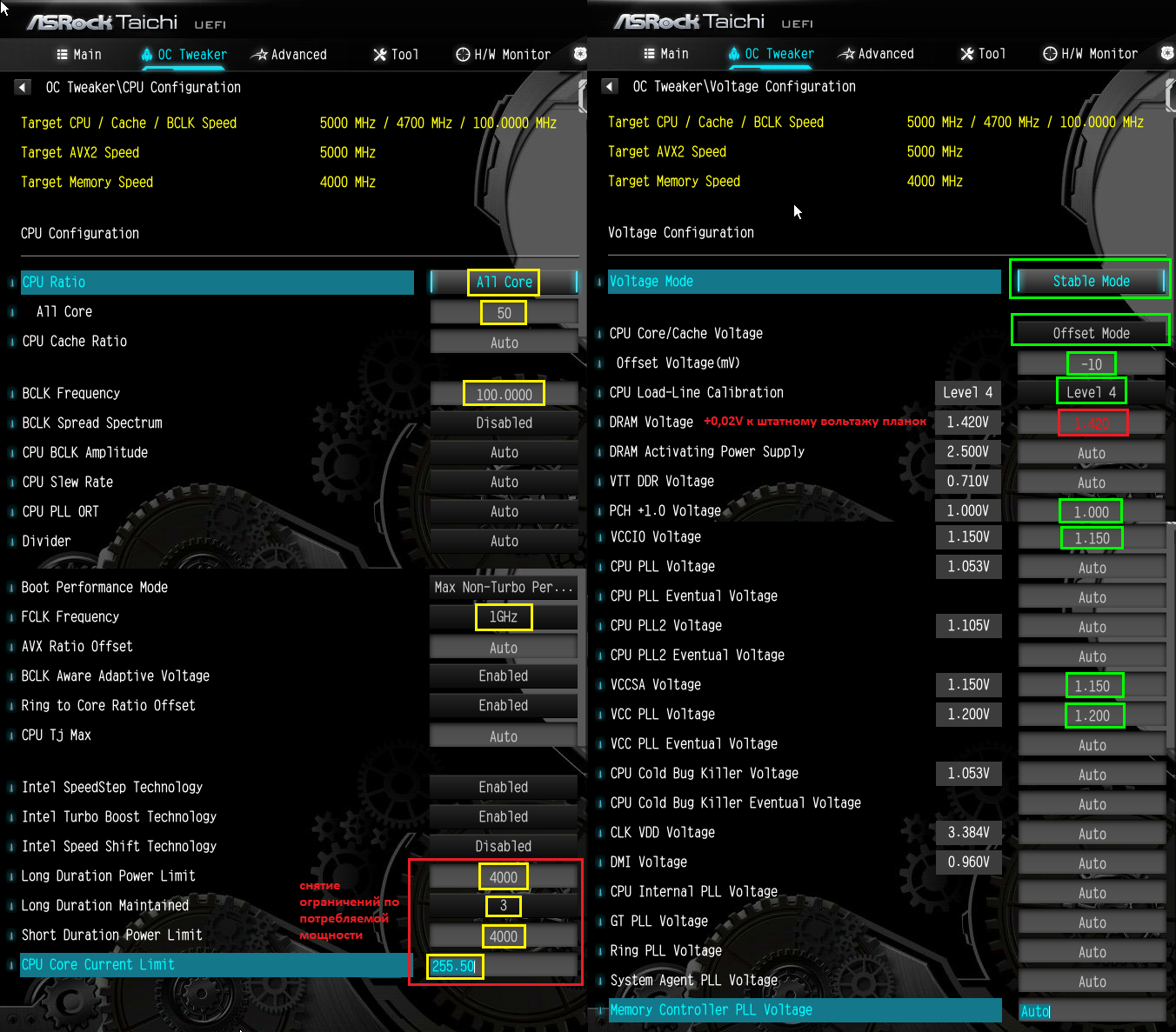1176x1032 pixels.
Task: Edit the PCH +1.0 Voltage field 1.000
Action: coord(1091,512)
